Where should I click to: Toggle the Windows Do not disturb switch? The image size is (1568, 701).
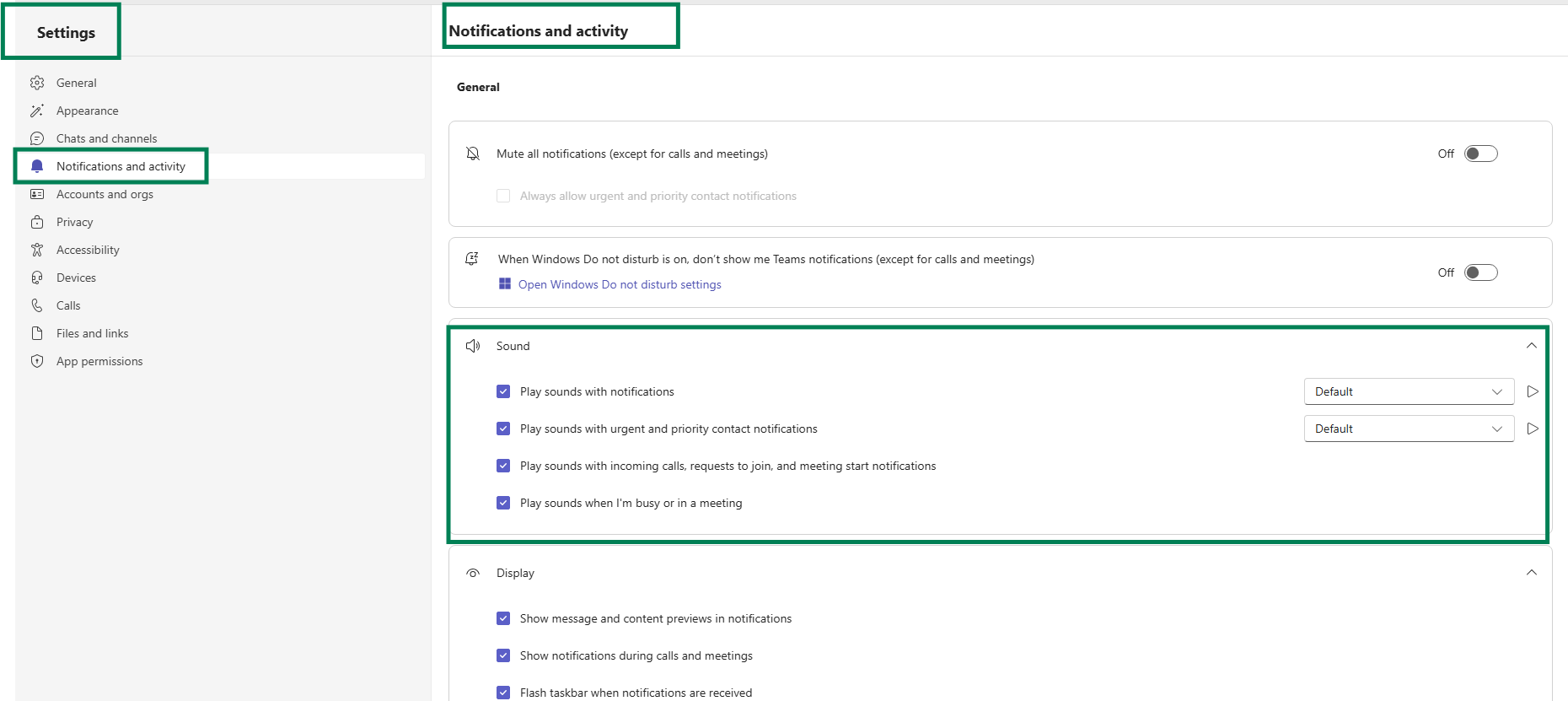[x=1480, y=272]
